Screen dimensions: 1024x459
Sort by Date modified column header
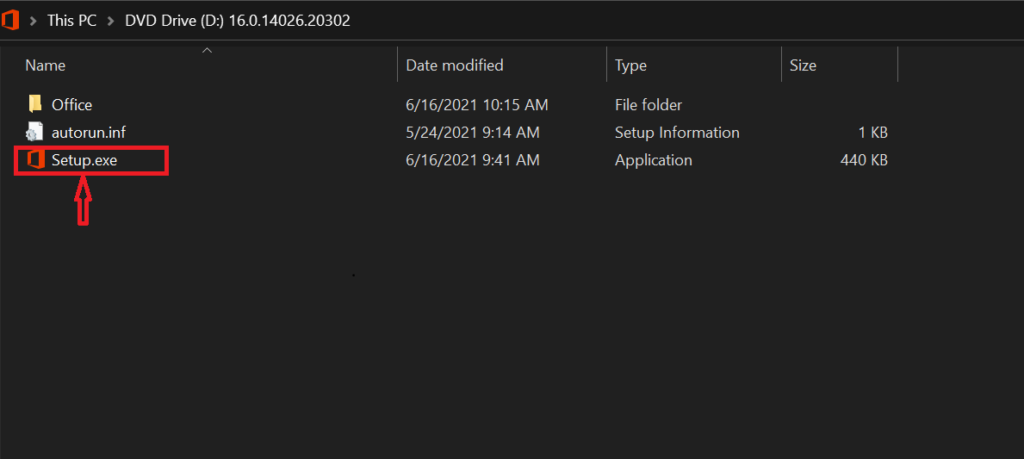pos(455,65)
